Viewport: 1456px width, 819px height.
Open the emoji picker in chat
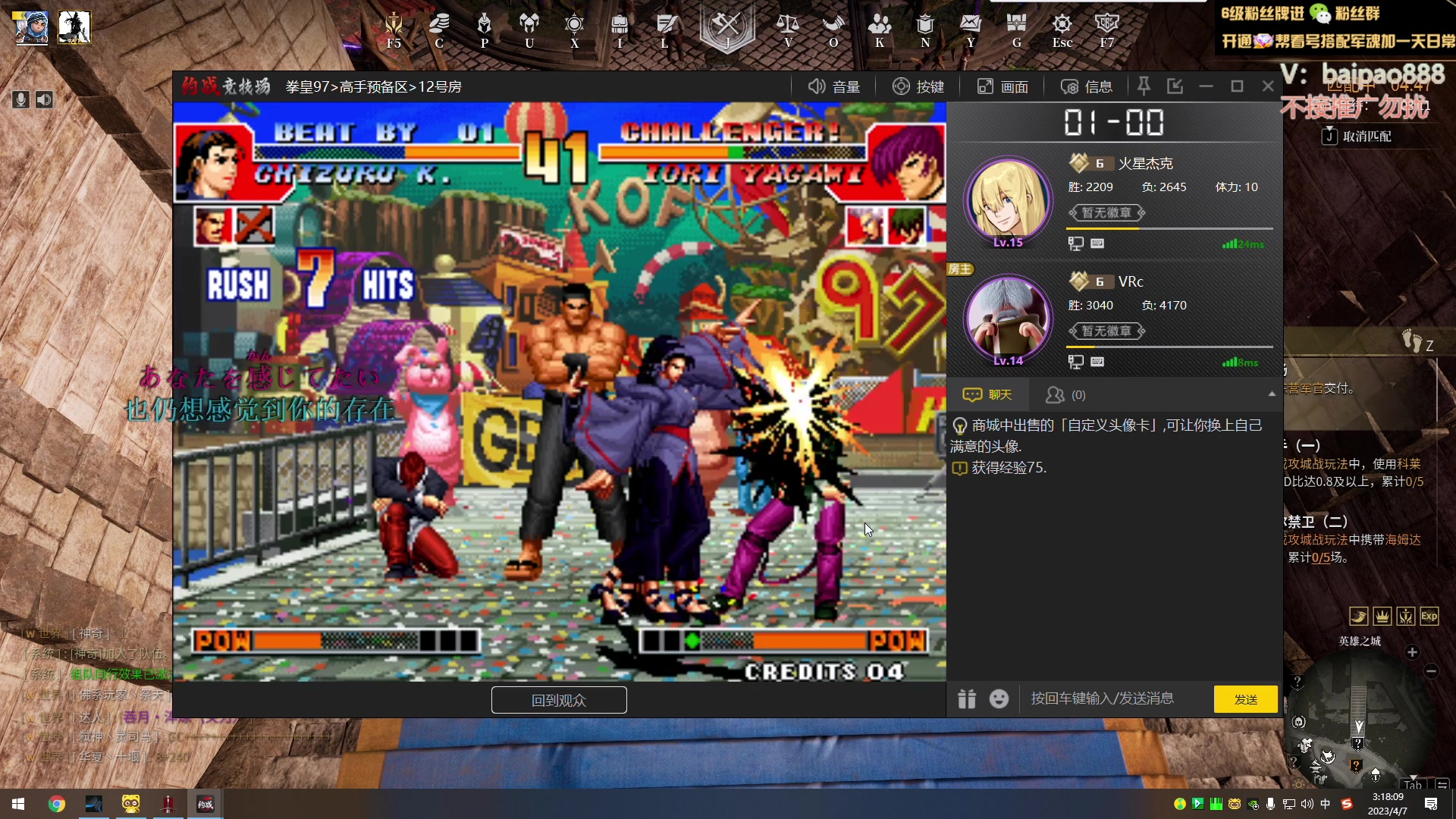(999, 698)
